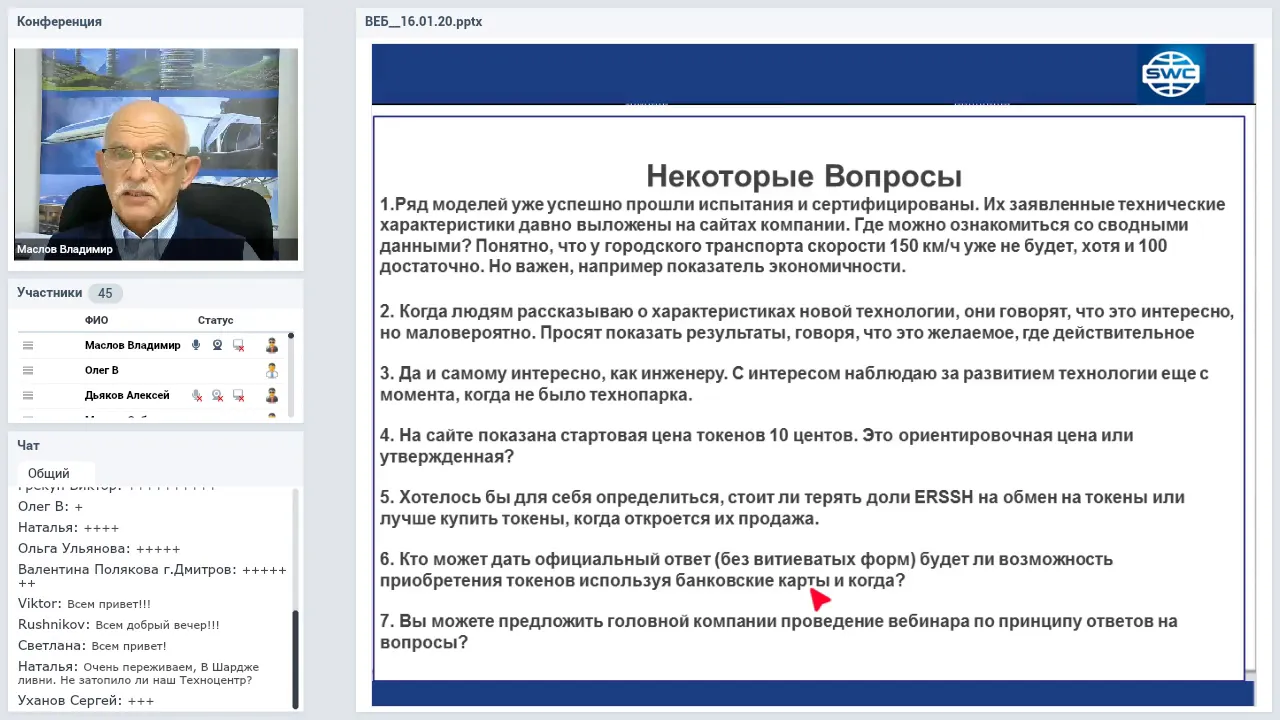Click the Конференция panel title
The image size is (1280, 720).
(x=59, y=22)
